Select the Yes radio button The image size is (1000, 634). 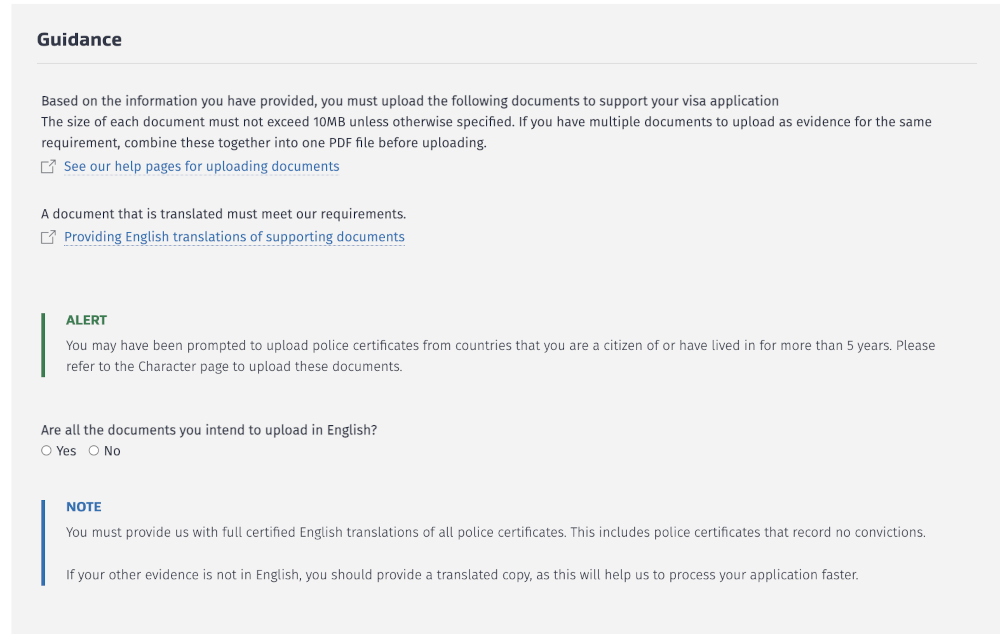coord(46,451)
